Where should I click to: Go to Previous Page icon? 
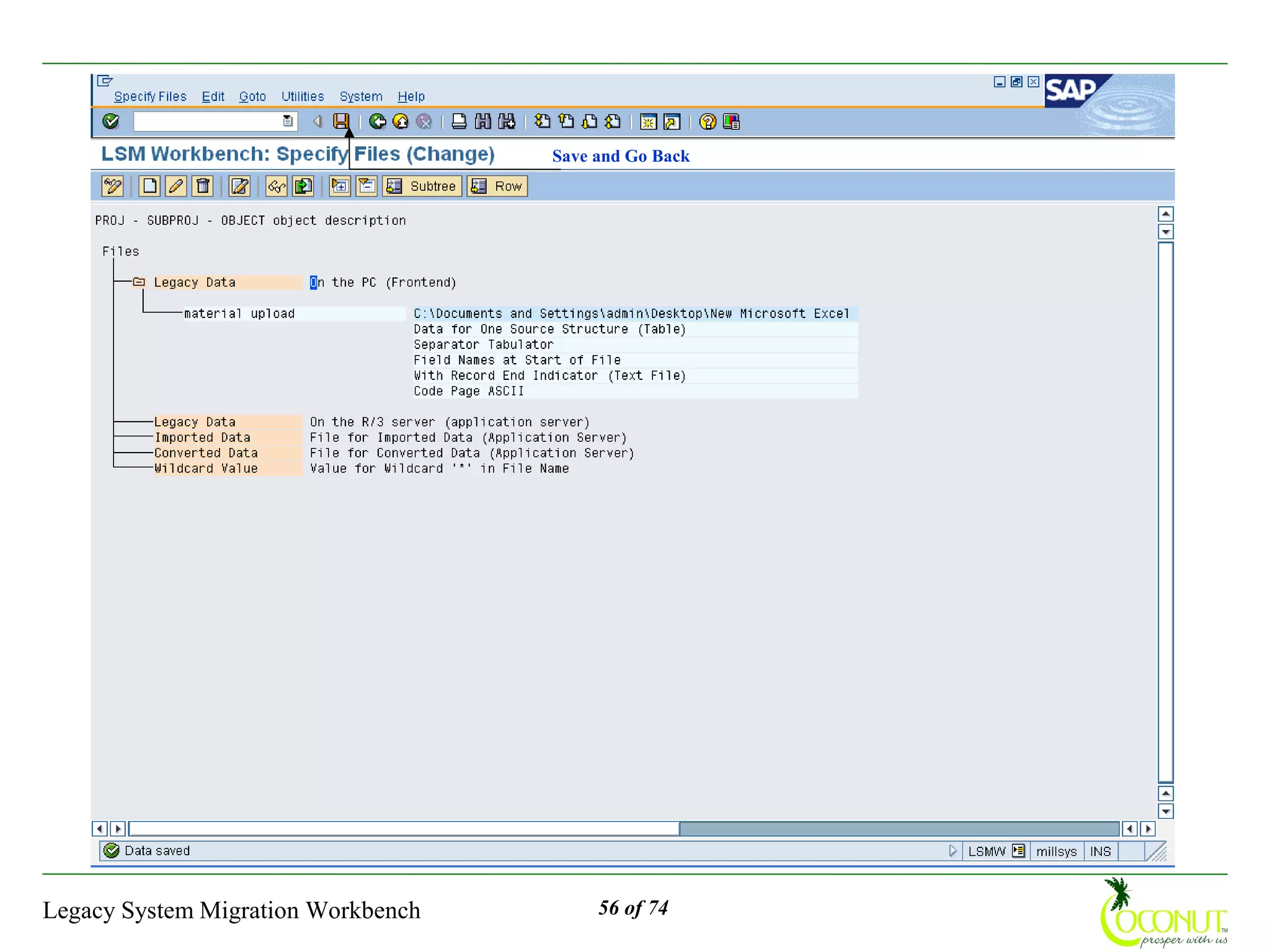pos(566,121)
